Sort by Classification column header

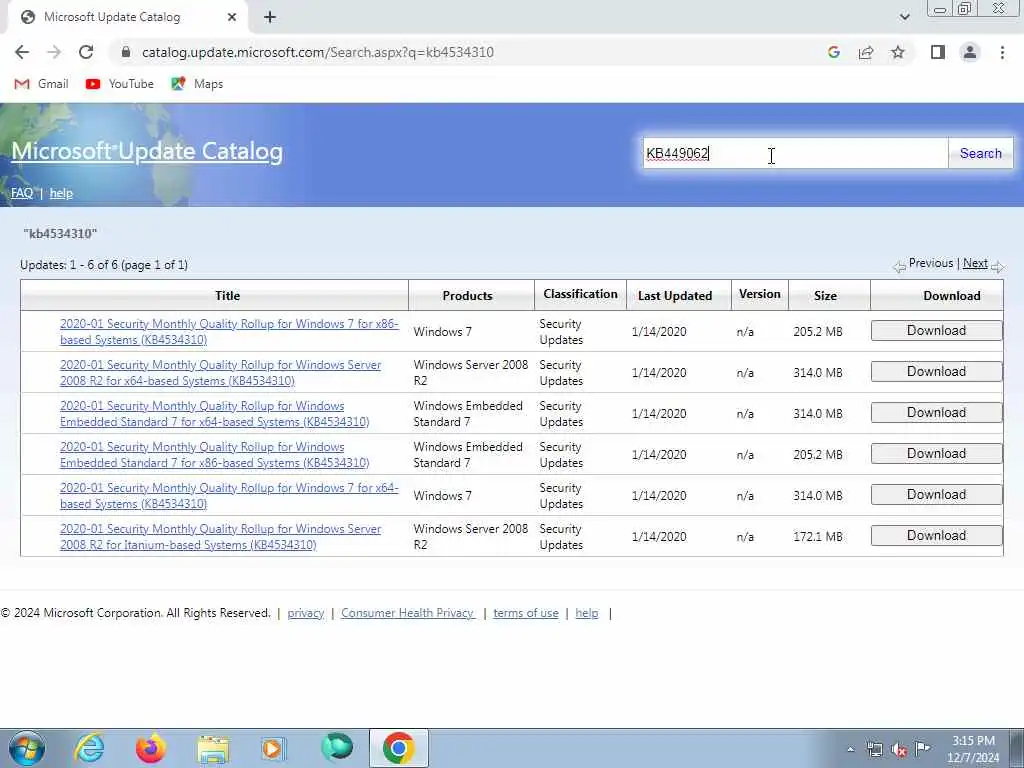[x=580, y=295]
